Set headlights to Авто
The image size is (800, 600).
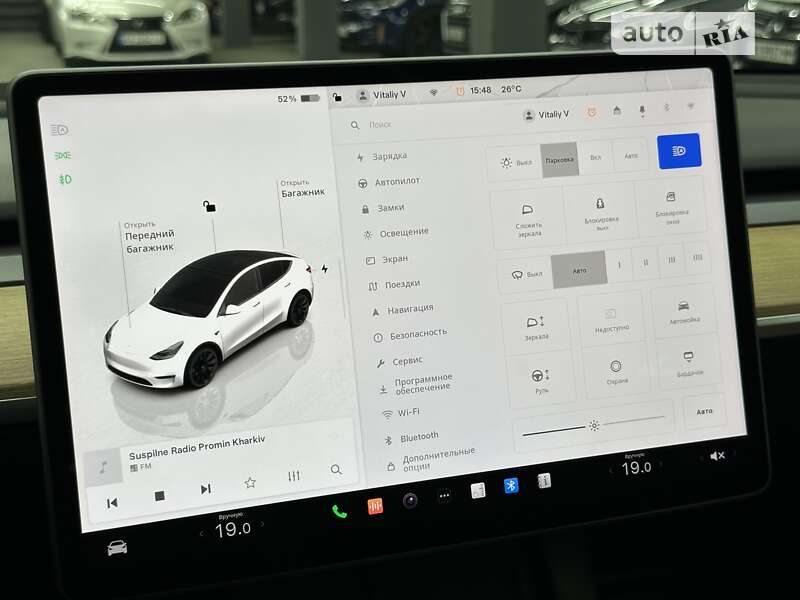click(x=631, y=156)
